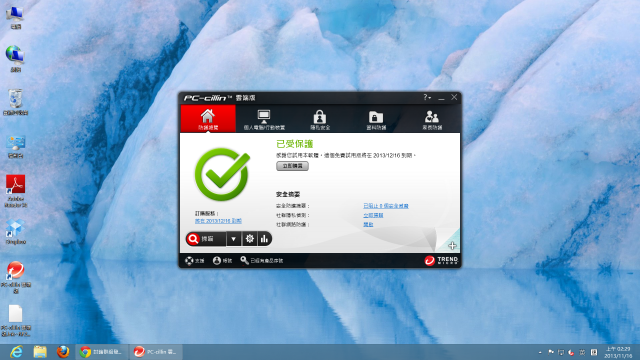The height and width of the screenshot is (360, 640).
Task: Open Support with lifebuoy icon in footer
Action: (x=195, y=260)
